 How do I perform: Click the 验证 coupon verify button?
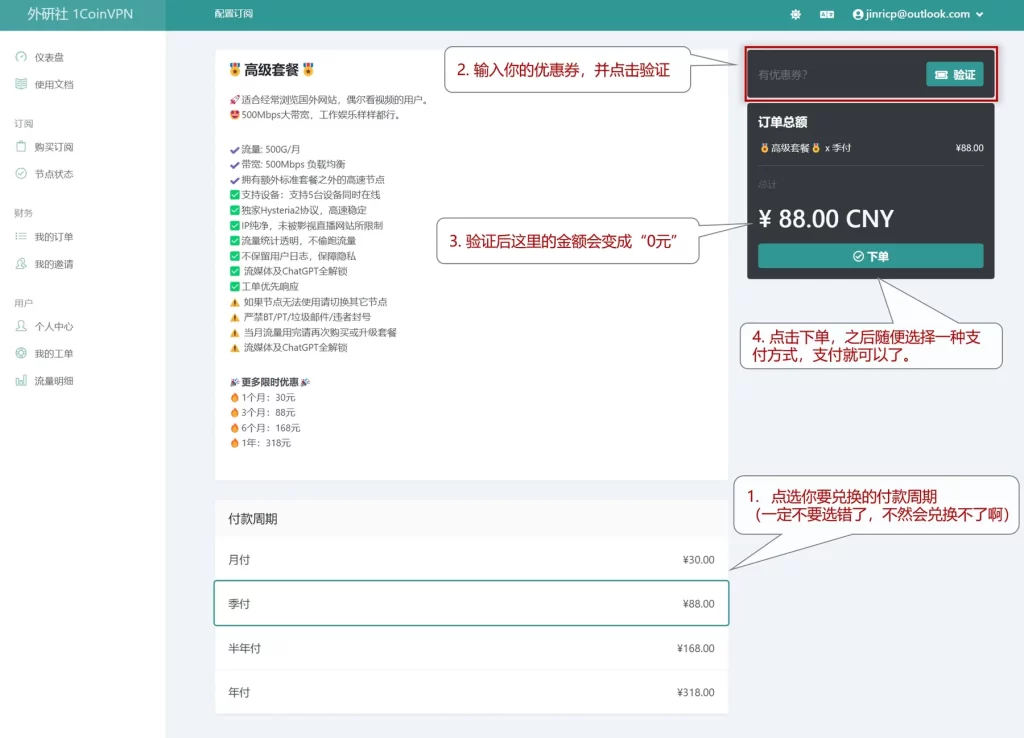[955, 74]
